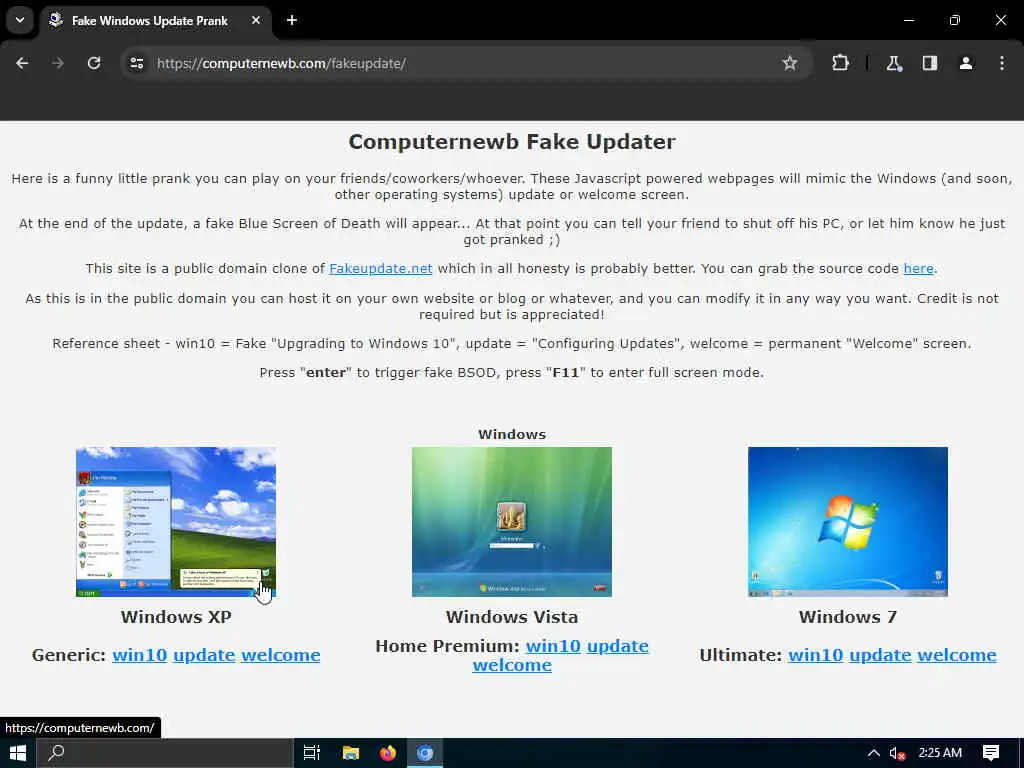Close the Fake Windows Update Prank tab

click(256, 20)
